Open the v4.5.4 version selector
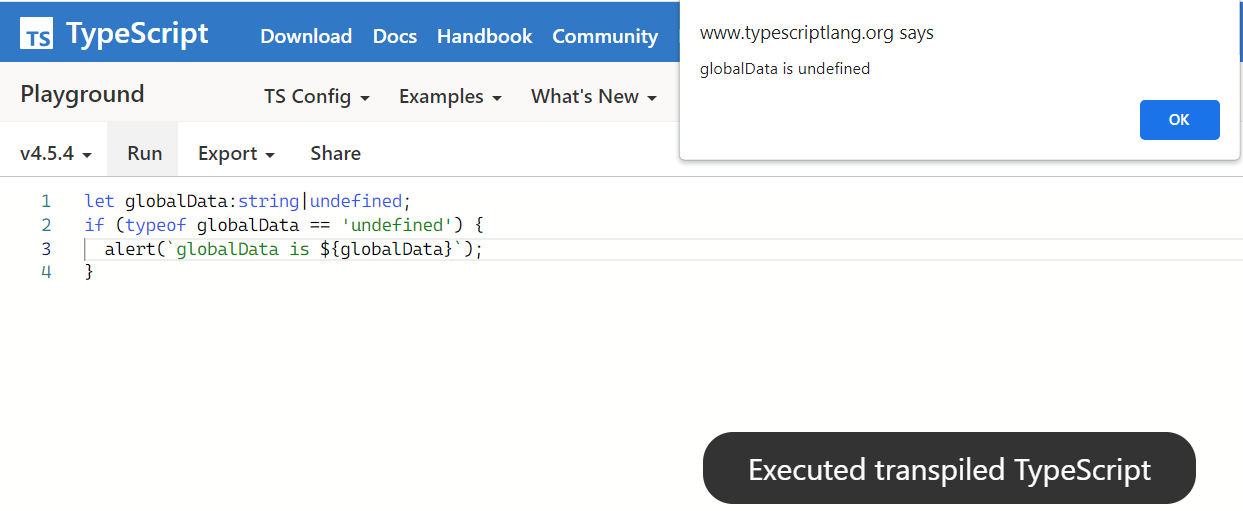Viewport: 1243px width, 511px height. (x=56, y=153)
